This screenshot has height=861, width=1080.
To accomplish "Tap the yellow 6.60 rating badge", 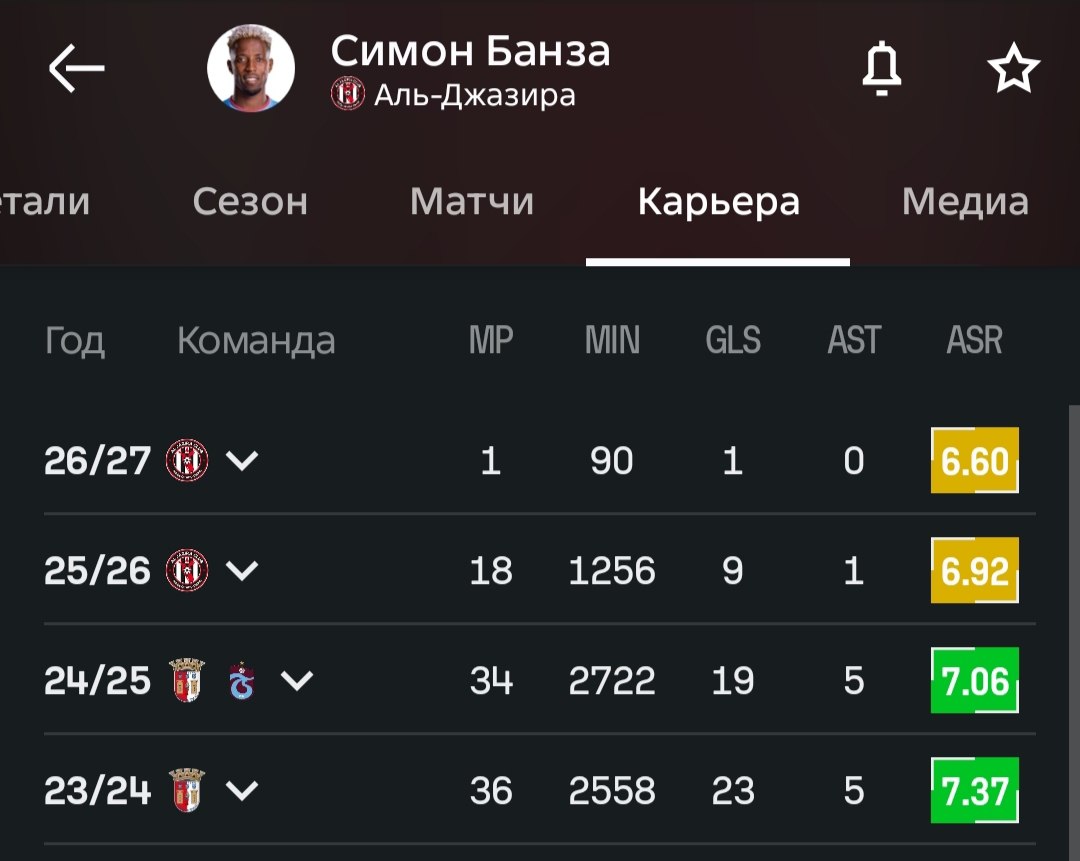I will click(975, 460).
